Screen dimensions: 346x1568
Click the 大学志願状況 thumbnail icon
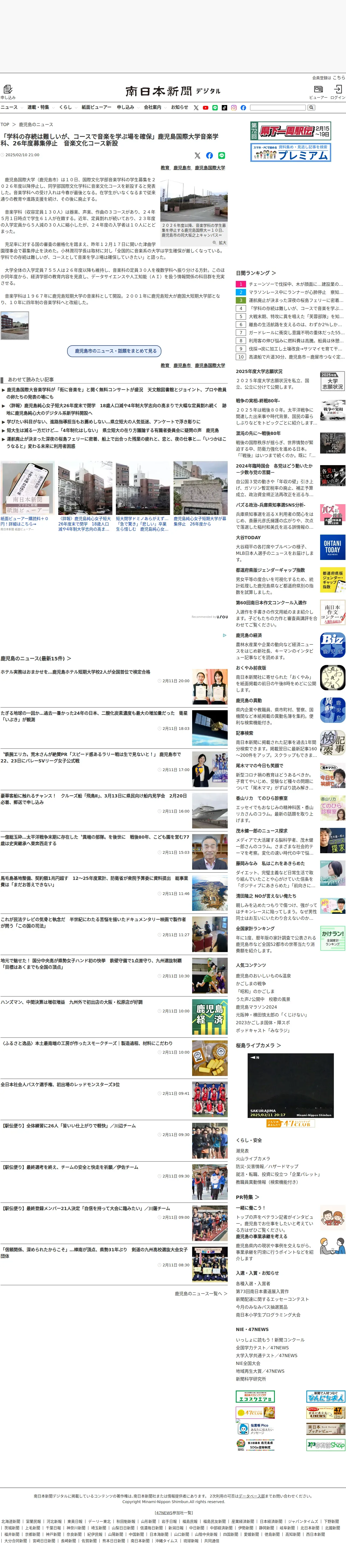click(333, 381)
